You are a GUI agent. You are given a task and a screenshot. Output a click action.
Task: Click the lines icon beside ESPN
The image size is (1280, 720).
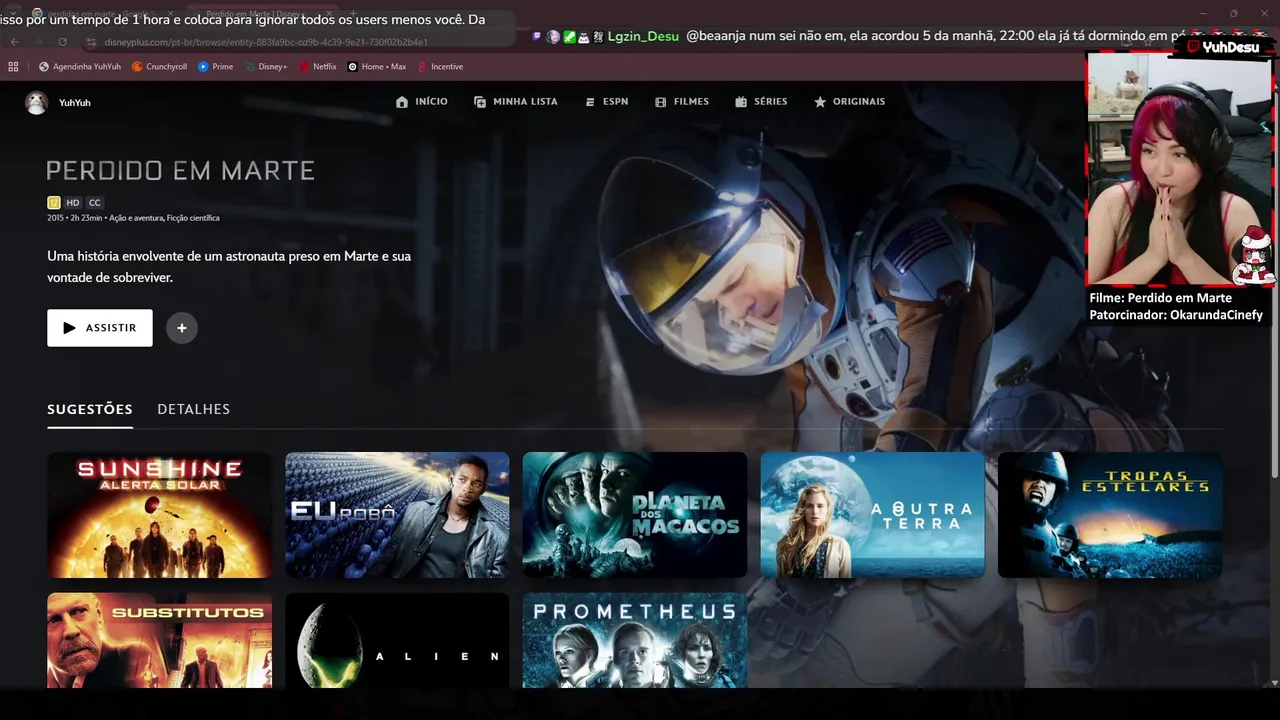[x=590, y=102]
